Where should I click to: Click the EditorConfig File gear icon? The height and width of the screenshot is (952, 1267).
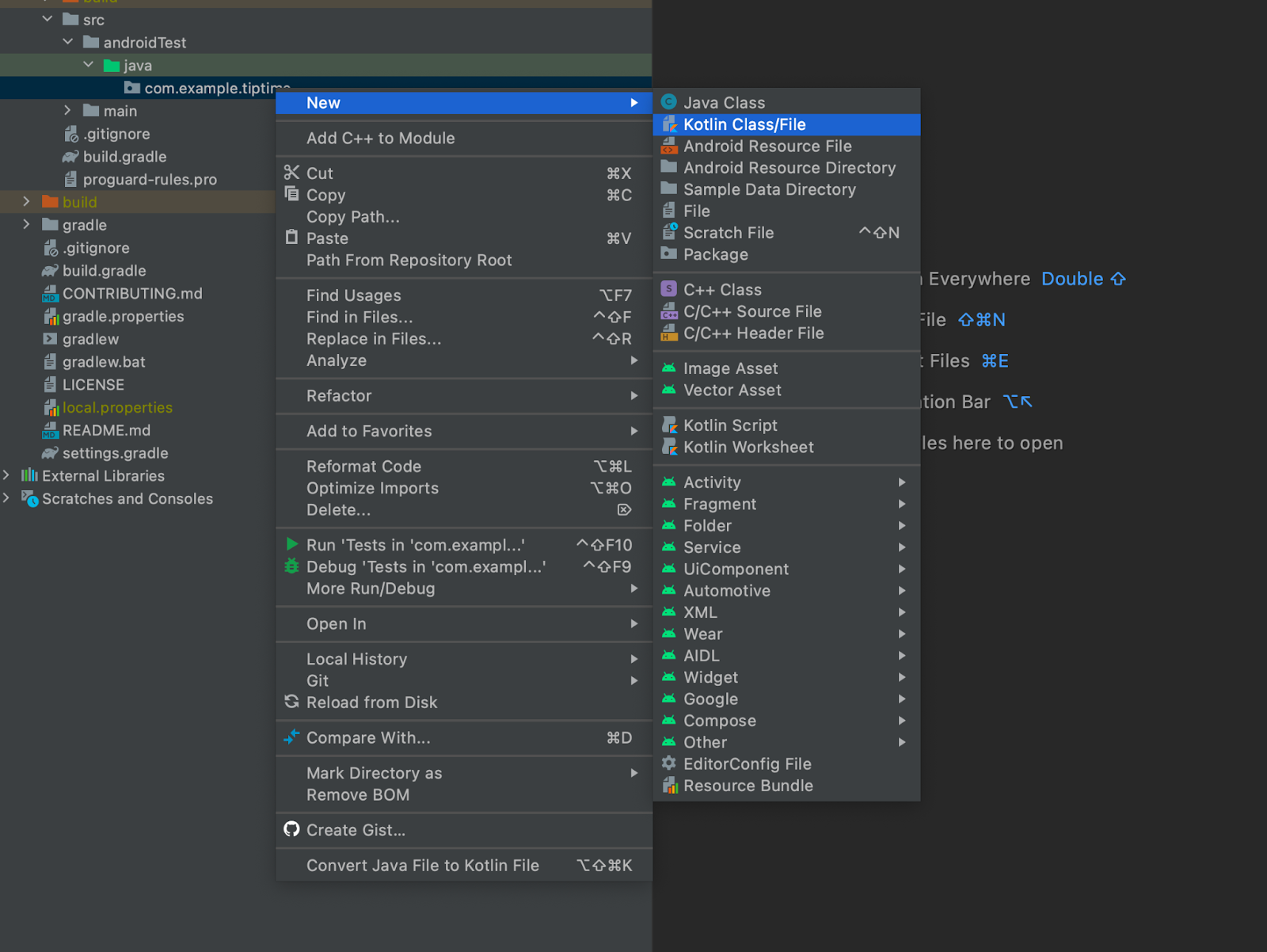click(669, 764)
